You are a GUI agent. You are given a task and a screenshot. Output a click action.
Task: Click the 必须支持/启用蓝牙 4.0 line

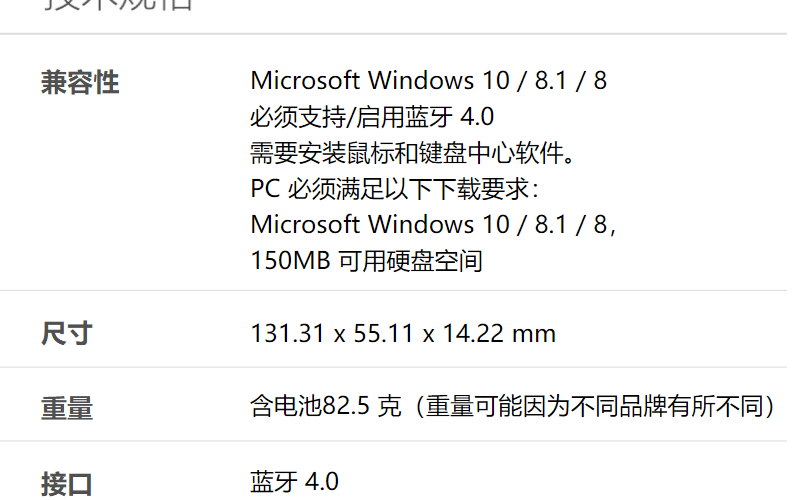tap(372, 116)
